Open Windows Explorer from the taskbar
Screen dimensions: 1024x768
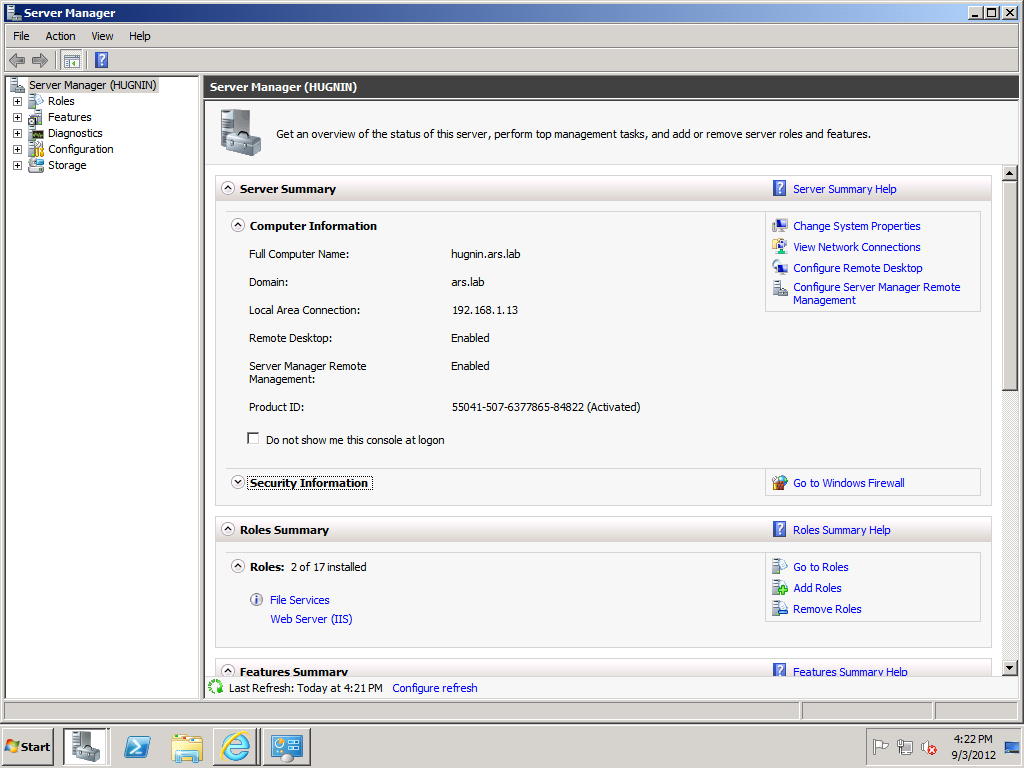(187, 746)
